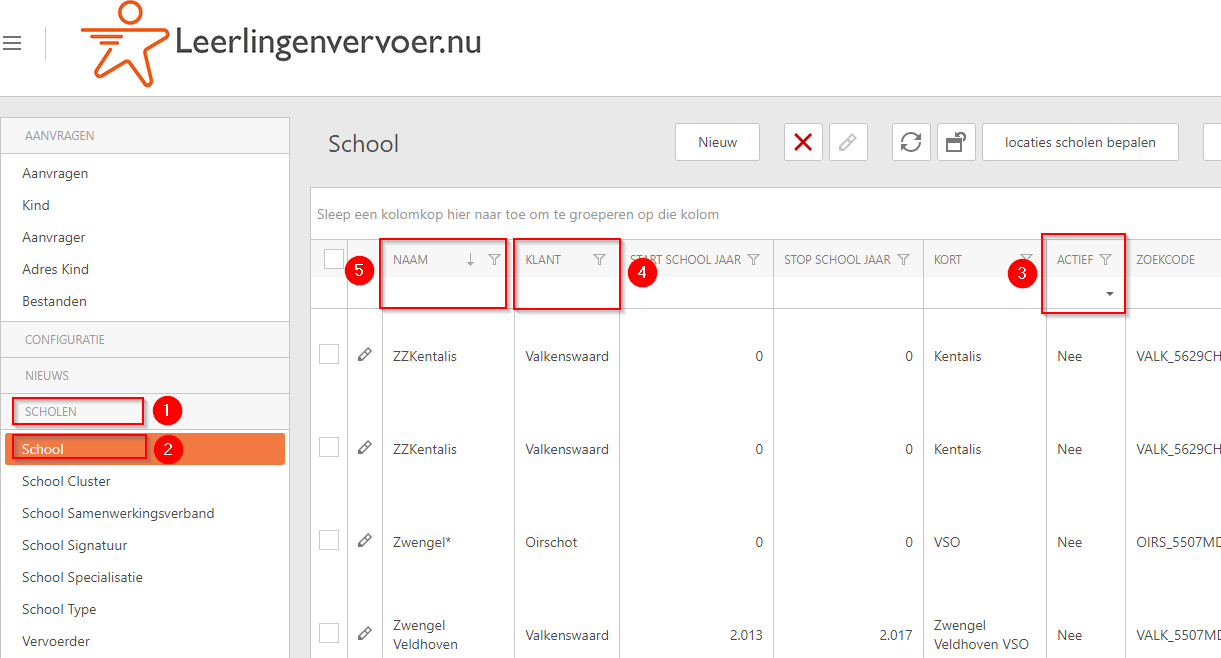Click the red delete (X) icon
Viewport: 1221px width, 658px height.
click(804, 141)
